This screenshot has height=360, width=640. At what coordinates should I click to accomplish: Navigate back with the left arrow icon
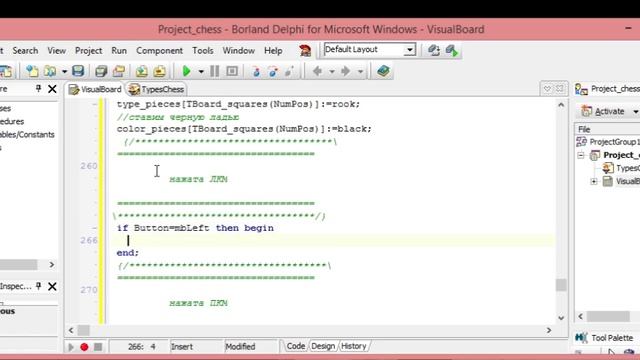pos(317,71)
